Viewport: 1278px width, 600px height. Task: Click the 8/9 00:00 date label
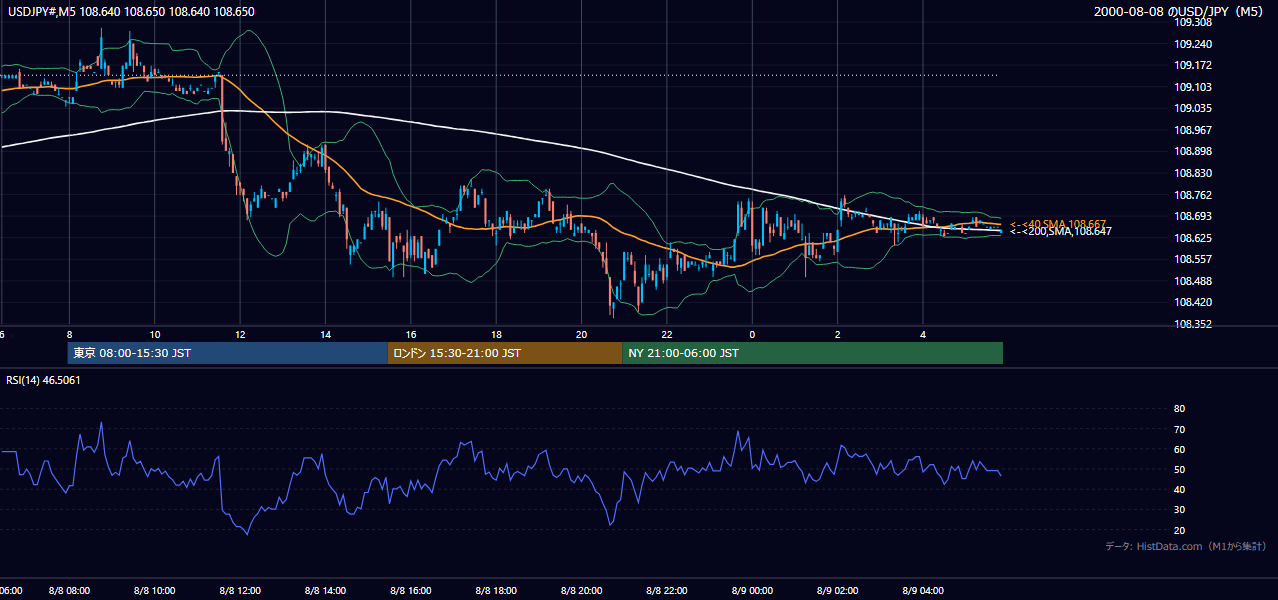pos(752,591)
